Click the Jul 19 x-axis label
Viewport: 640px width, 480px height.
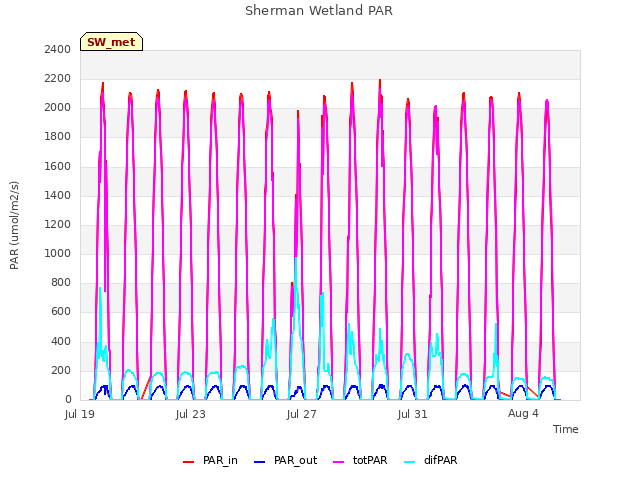[x=80, y=414]
